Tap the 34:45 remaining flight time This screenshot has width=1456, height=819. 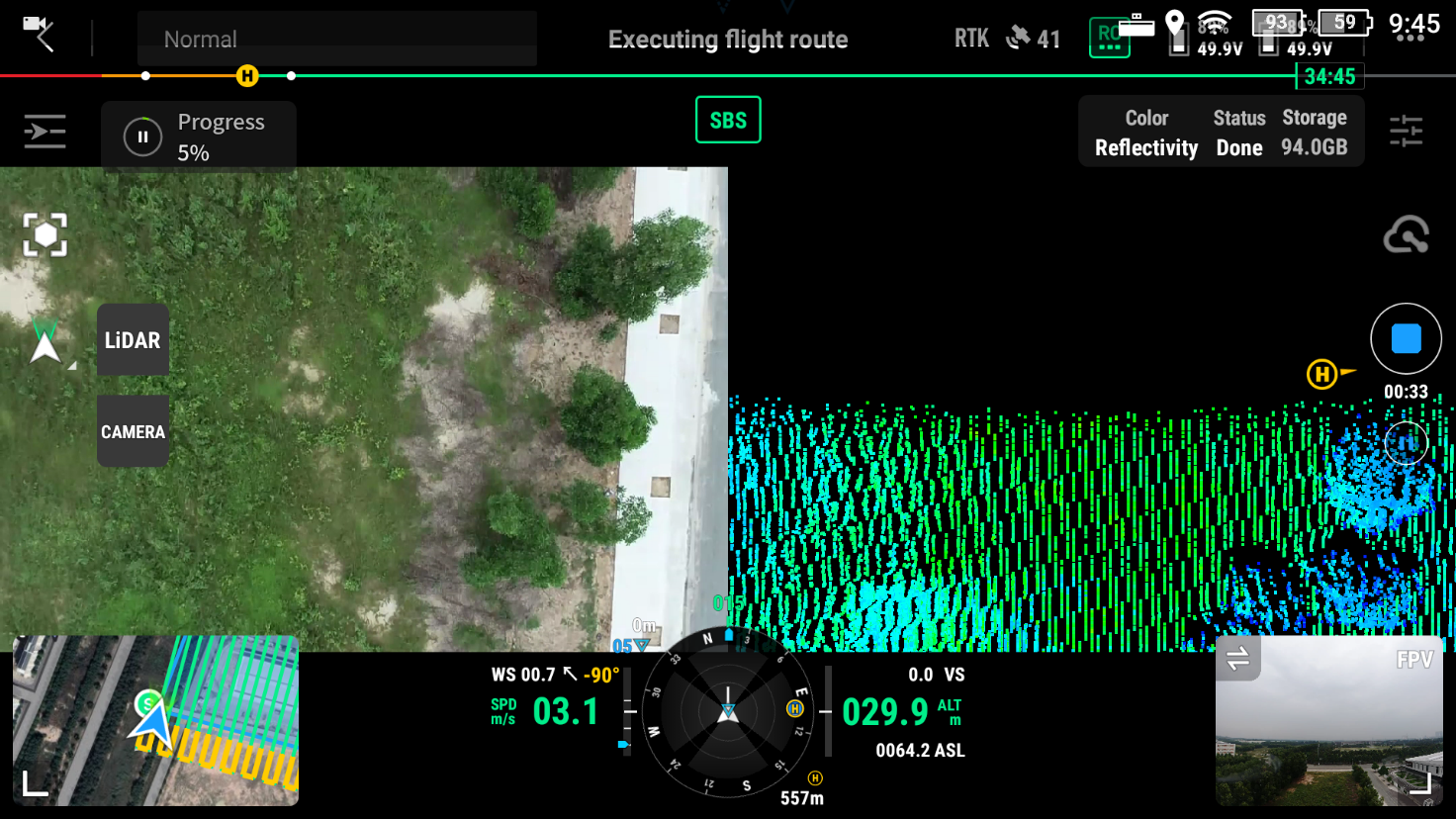(x=1329, y=76)
